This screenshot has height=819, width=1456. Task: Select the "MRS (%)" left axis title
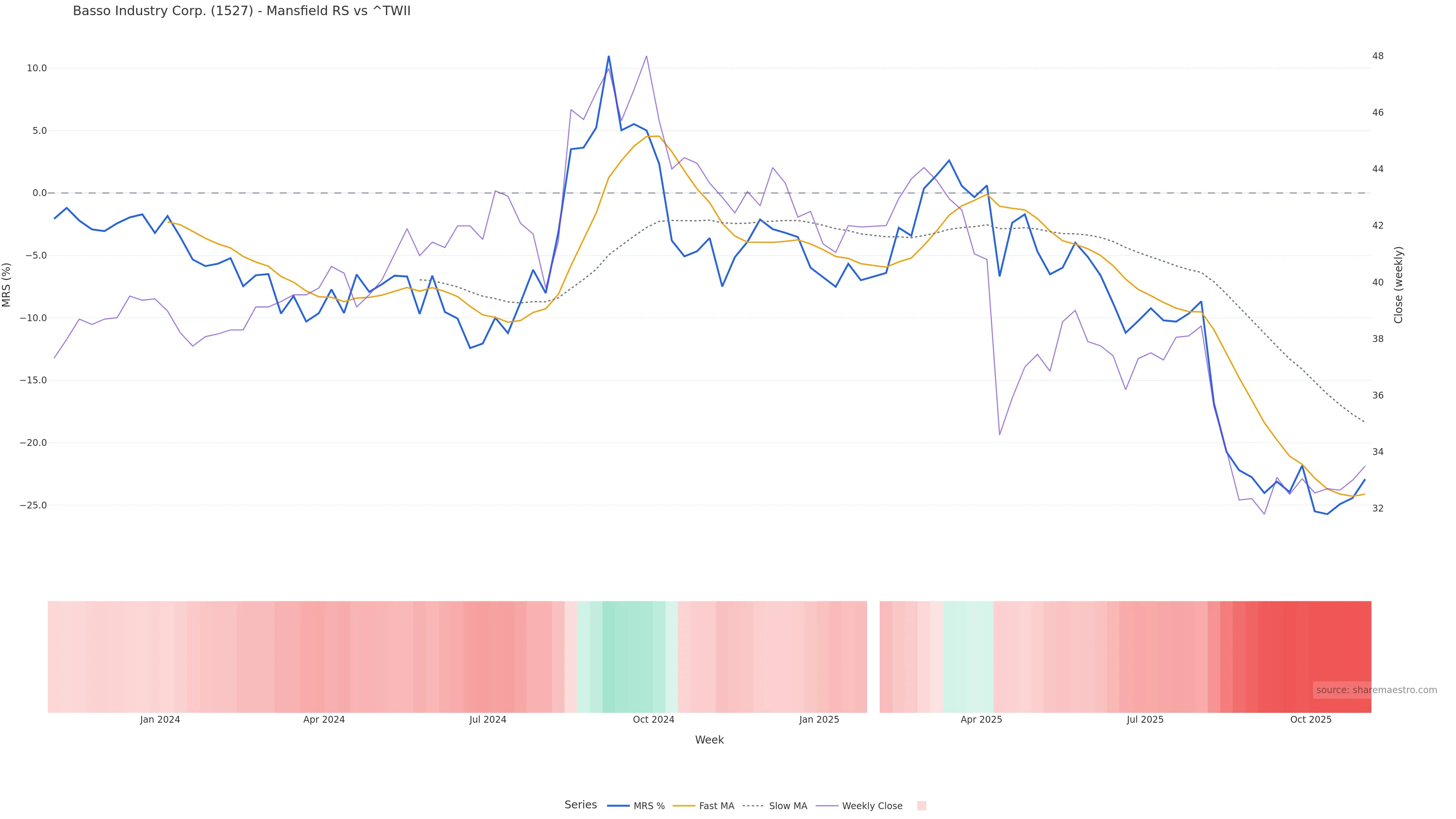pyautogui.click(x=7, y=285)
